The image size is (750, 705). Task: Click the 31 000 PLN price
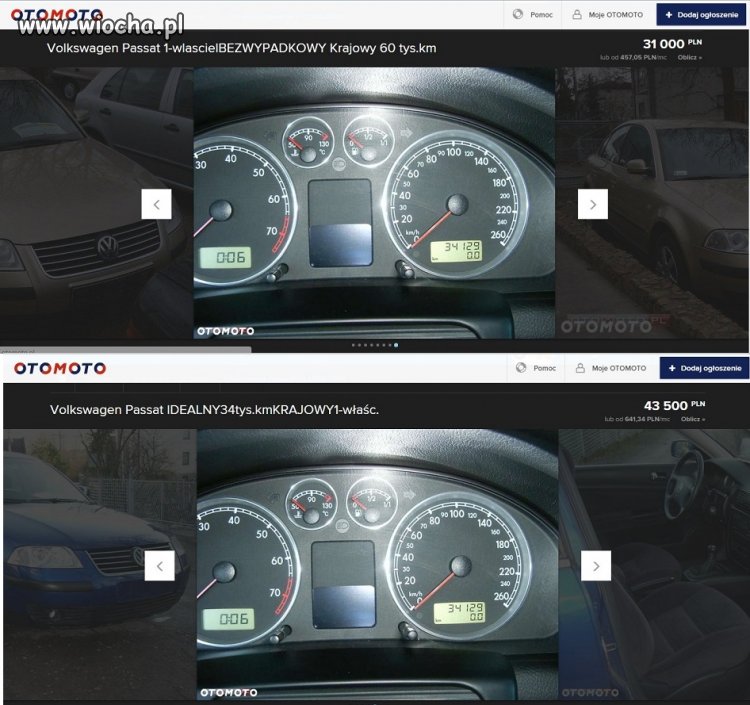672,44
